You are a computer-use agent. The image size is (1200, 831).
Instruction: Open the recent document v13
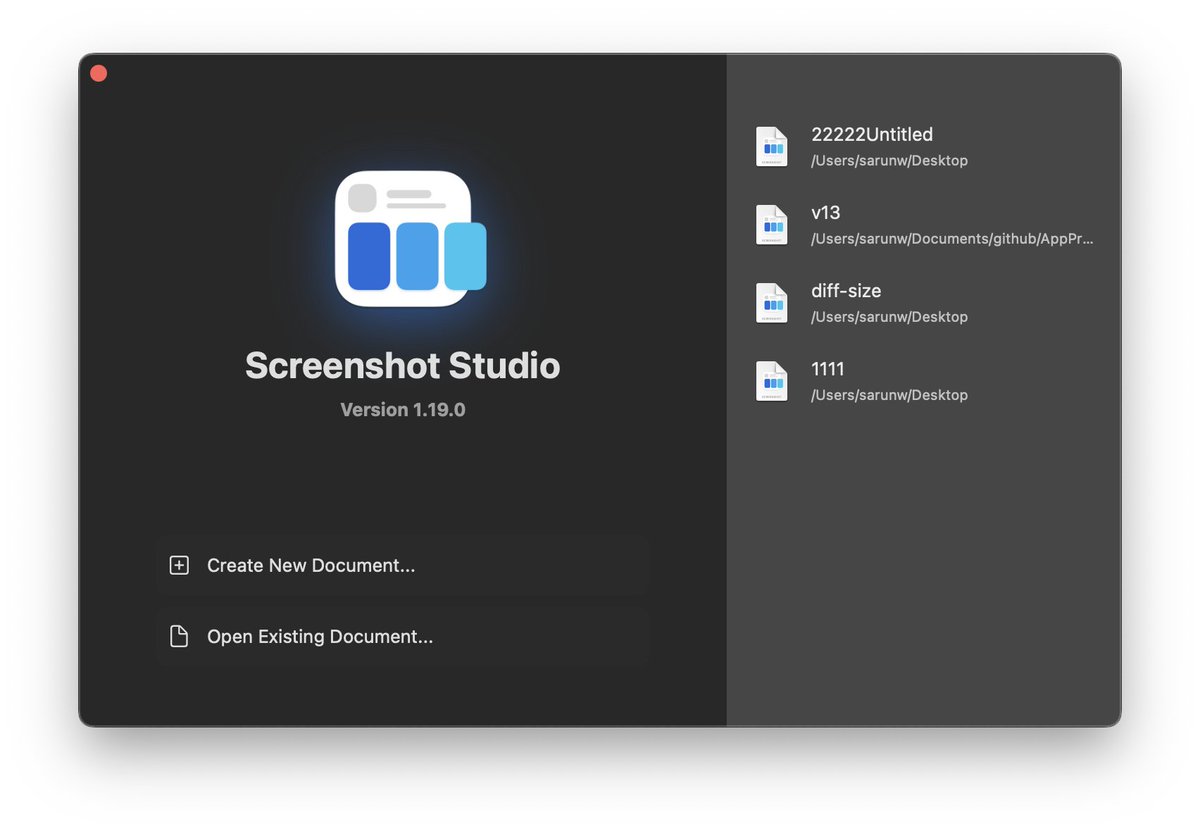tap(923, 224)
